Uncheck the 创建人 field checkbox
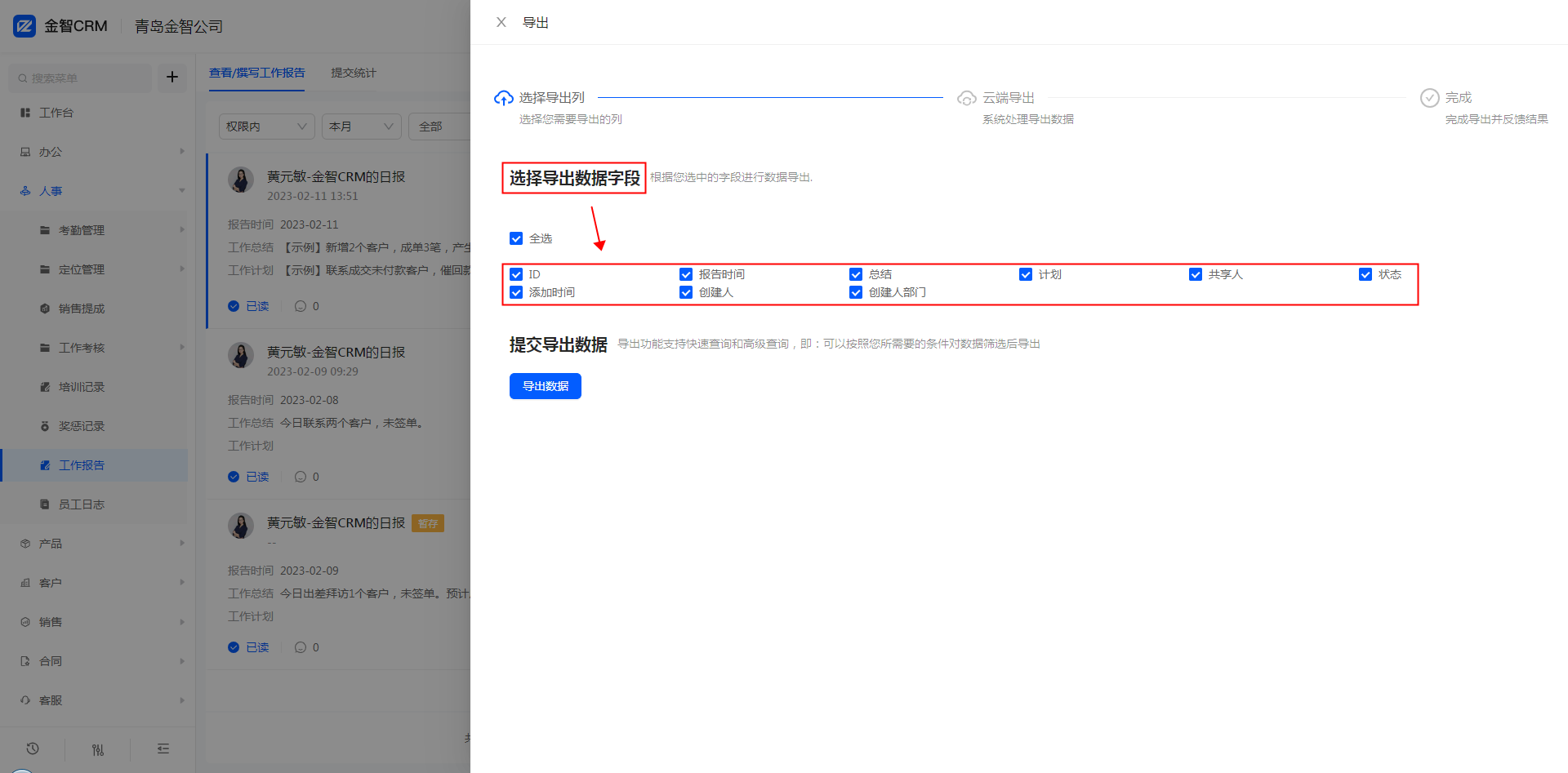 point(686,292)
